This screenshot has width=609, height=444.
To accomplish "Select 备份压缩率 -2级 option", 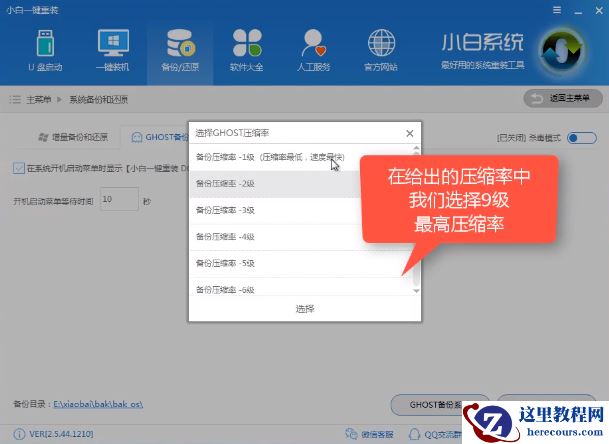I will click(301, 184).
